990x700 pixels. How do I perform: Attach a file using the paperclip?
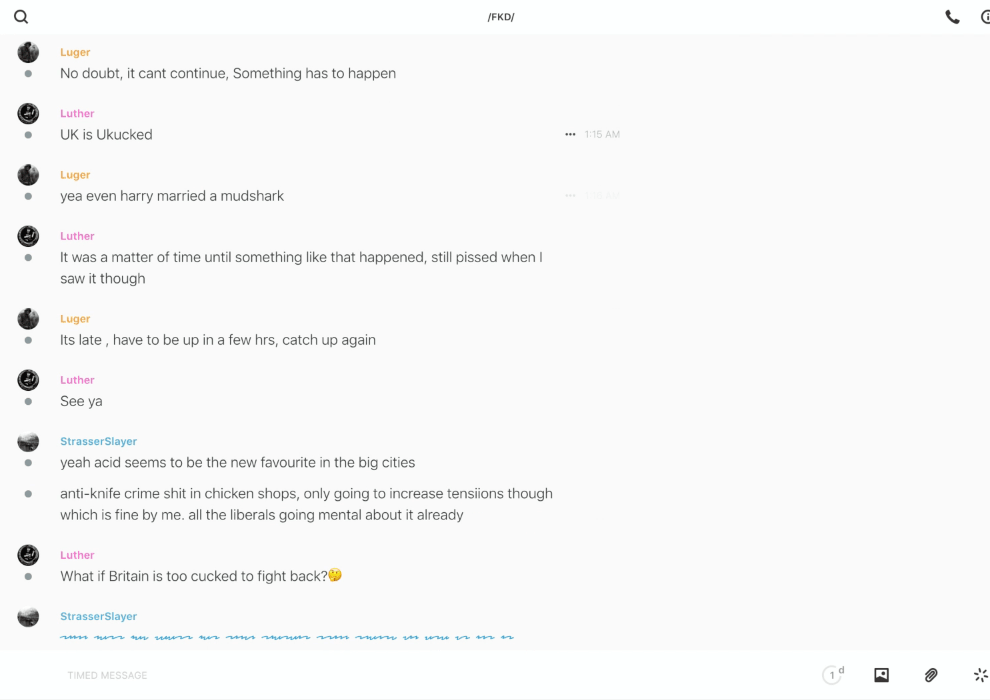tap(931, 675)
